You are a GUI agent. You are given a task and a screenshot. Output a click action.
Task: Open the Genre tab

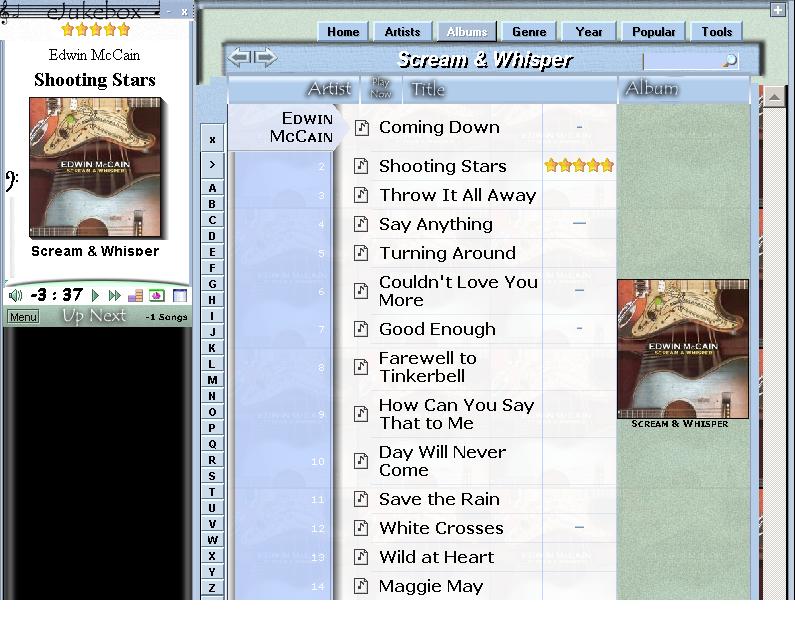tap(529, 31)
